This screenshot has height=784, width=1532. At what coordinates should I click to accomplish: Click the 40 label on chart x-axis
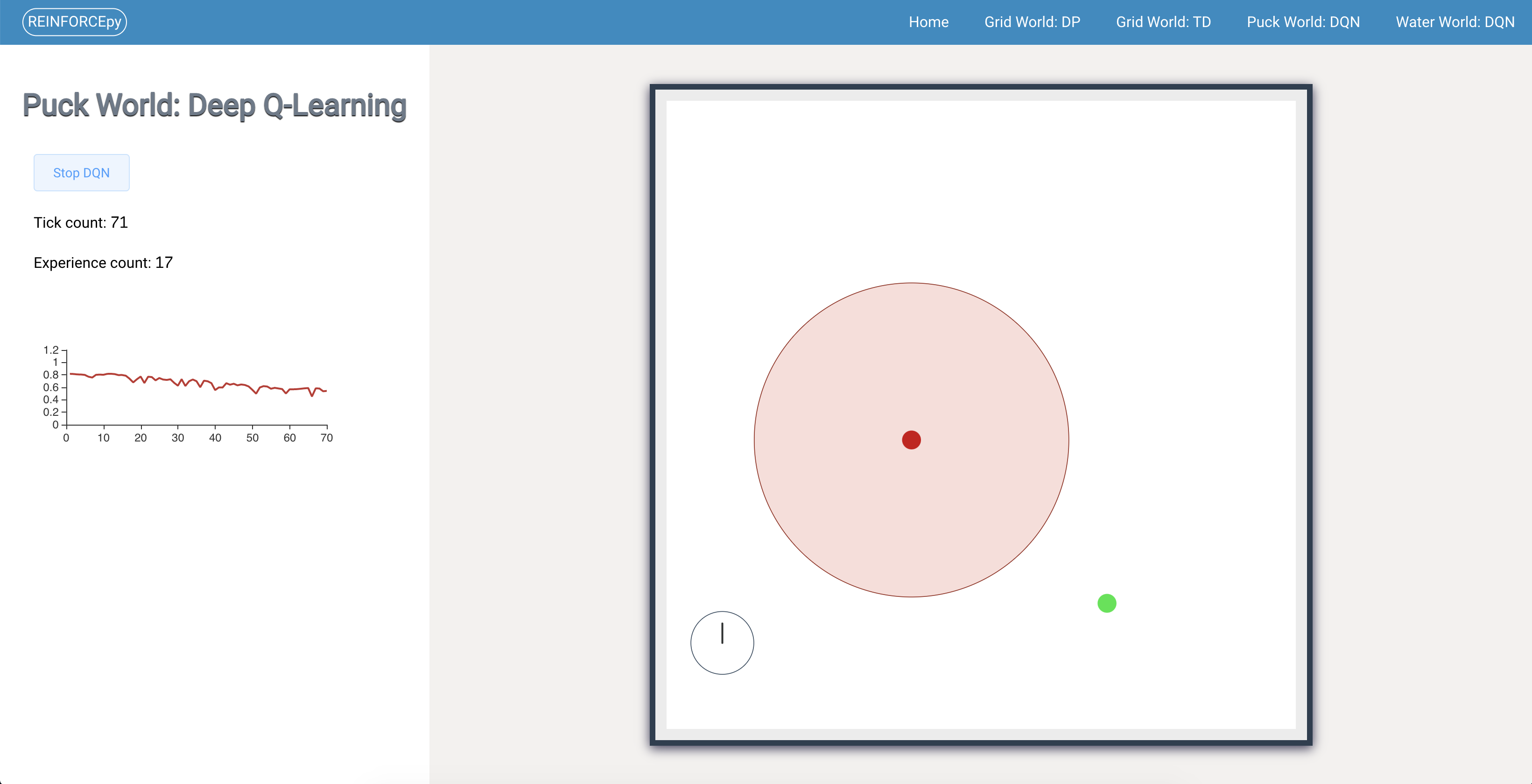[x=215, y=438]
